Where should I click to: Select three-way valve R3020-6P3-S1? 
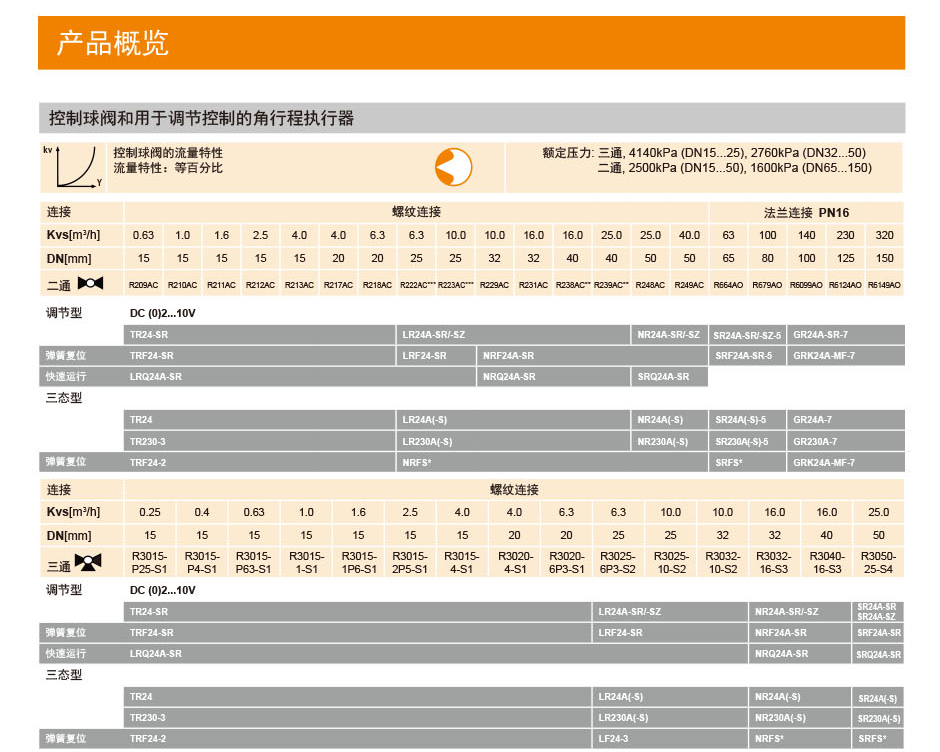click(567, 563)
